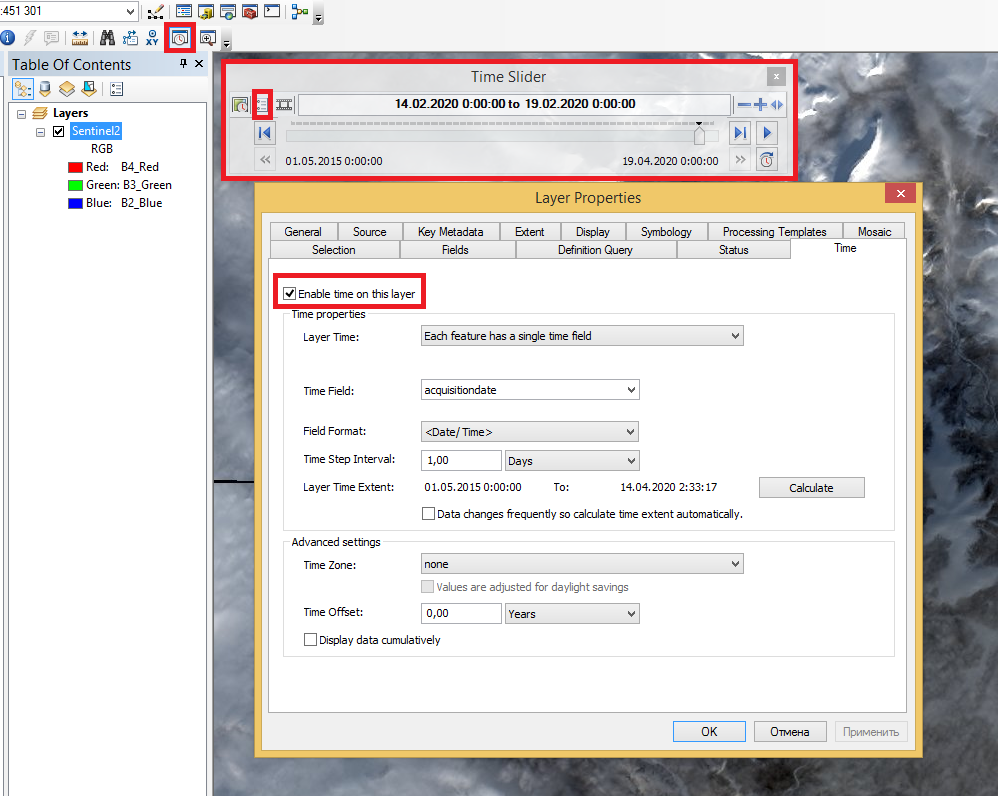Switch to the Key Metadata tab
998x796 pixels.
(x=451, y=232)
